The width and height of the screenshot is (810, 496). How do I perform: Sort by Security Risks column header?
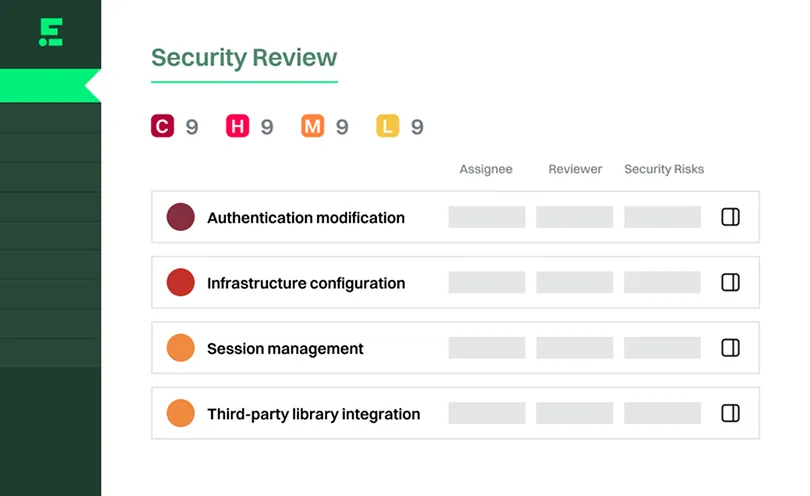pyautogui.click(x=664, y=169)
